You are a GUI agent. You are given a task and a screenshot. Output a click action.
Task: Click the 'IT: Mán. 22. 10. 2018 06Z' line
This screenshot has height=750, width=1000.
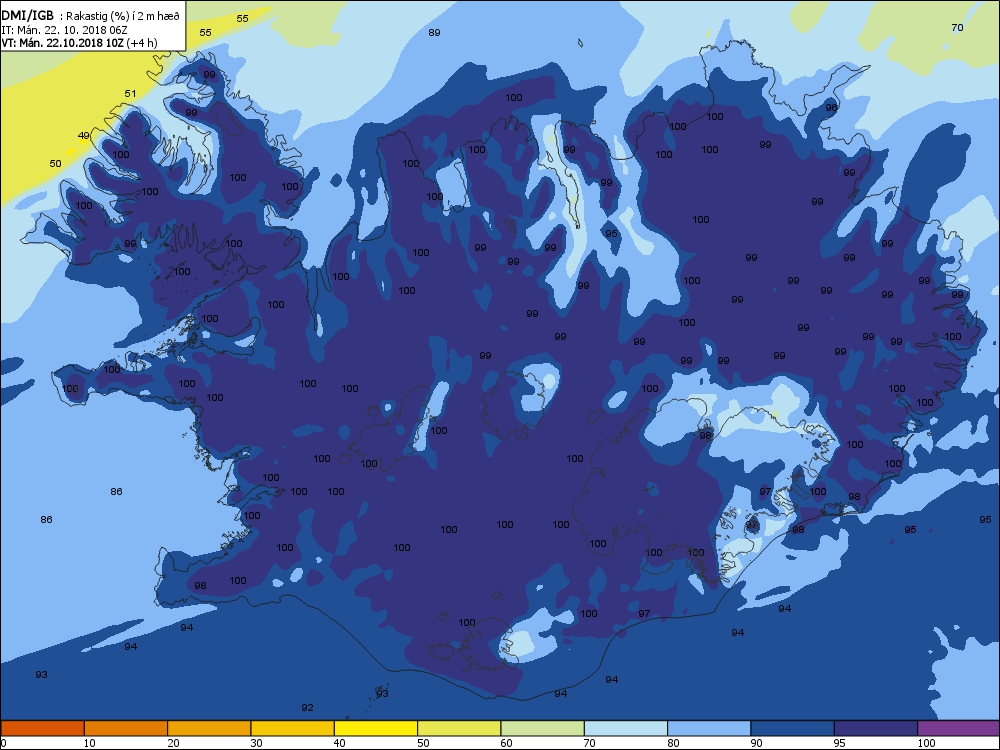pos(64,30)
